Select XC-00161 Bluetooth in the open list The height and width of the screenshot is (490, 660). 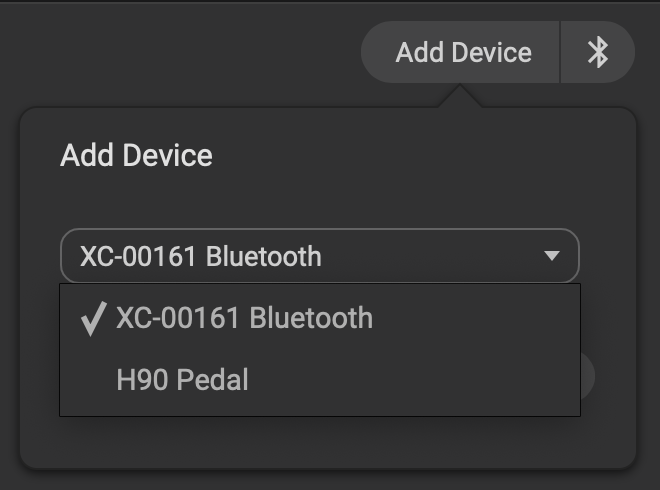[x=244, y=318]
